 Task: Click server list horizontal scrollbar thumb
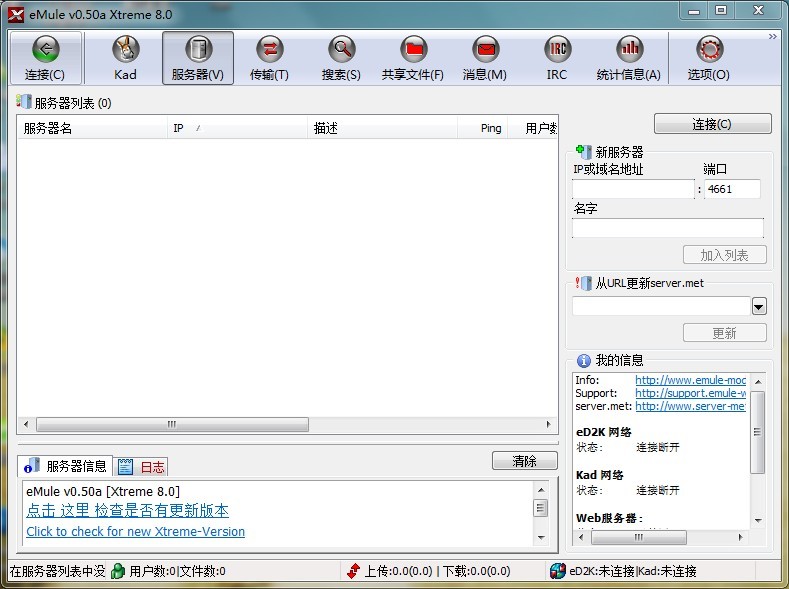172,424
